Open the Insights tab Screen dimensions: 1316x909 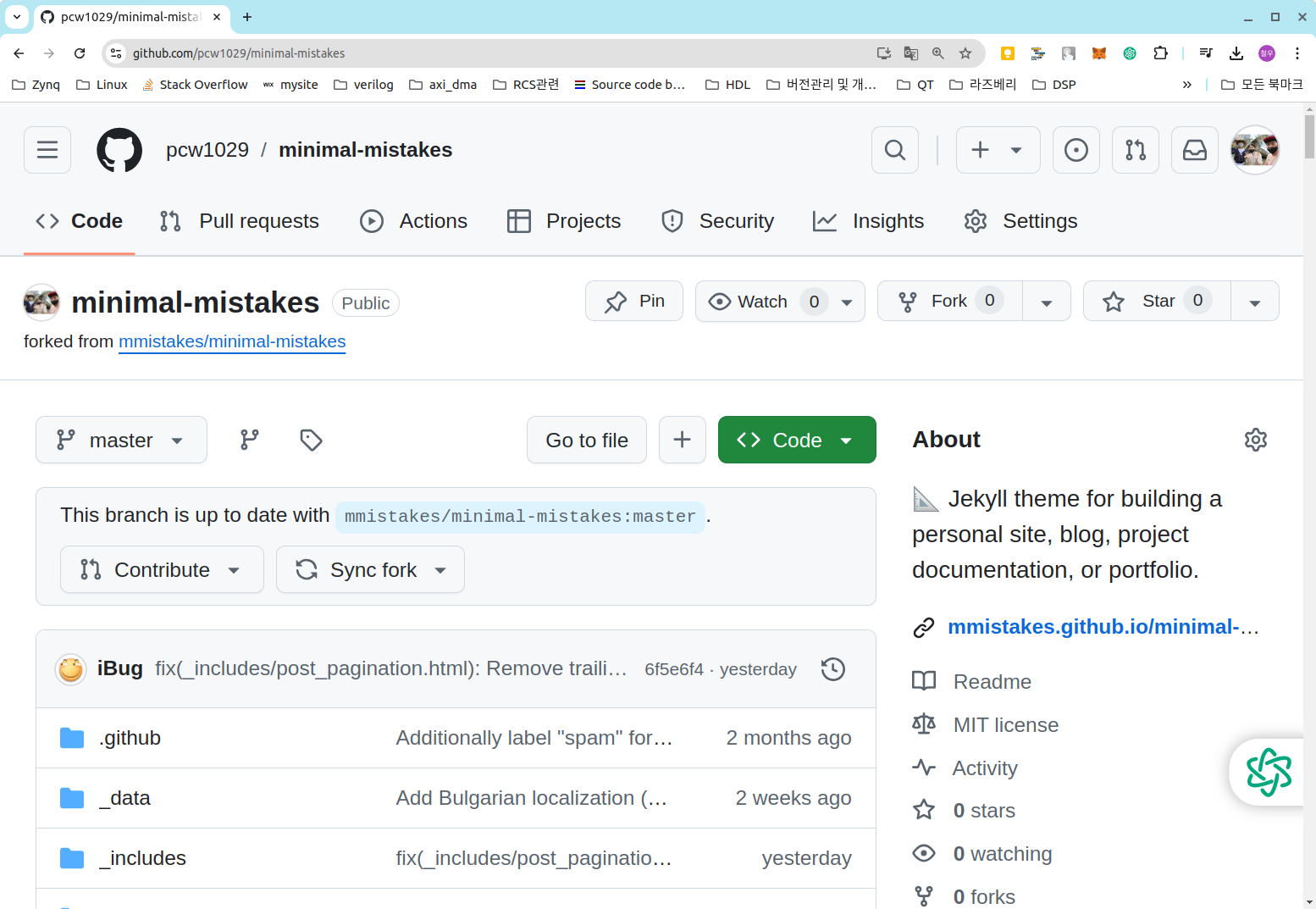[869, 221]
